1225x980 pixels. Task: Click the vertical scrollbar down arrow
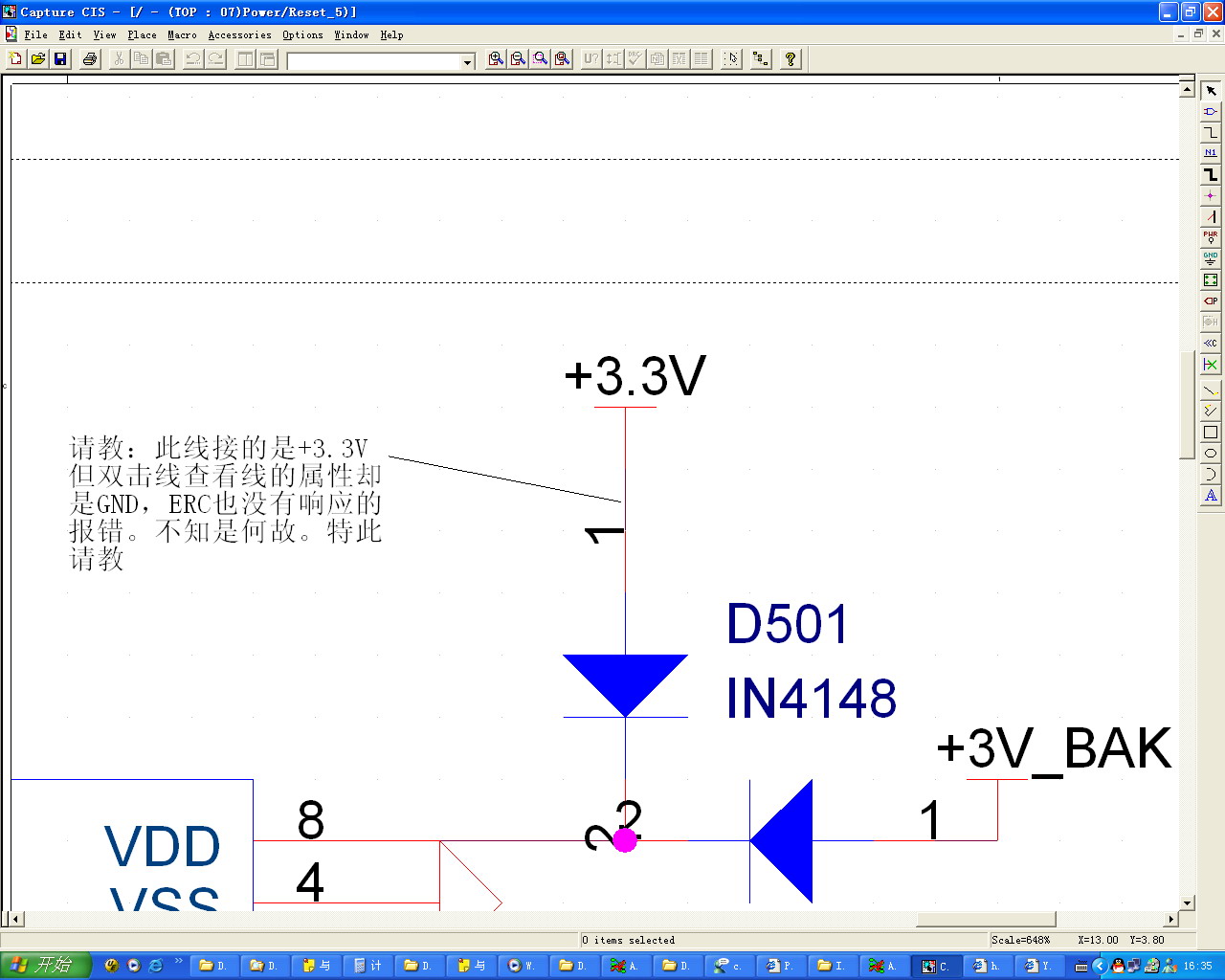[x=1187, y=902]
